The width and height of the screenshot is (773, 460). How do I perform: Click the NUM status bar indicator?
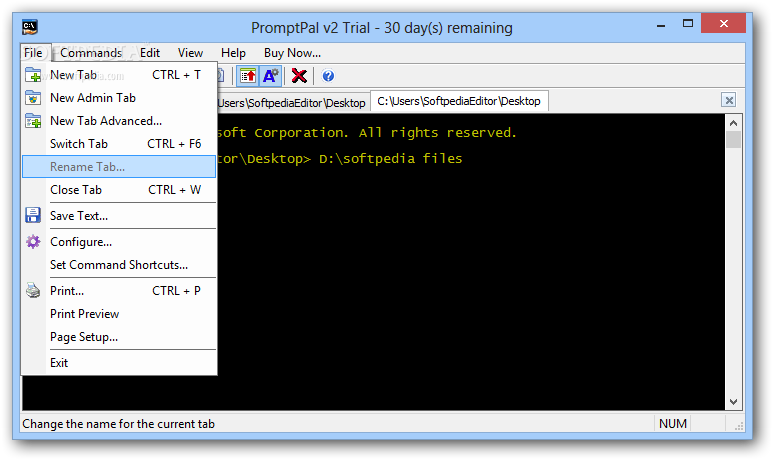click(673, 424)
